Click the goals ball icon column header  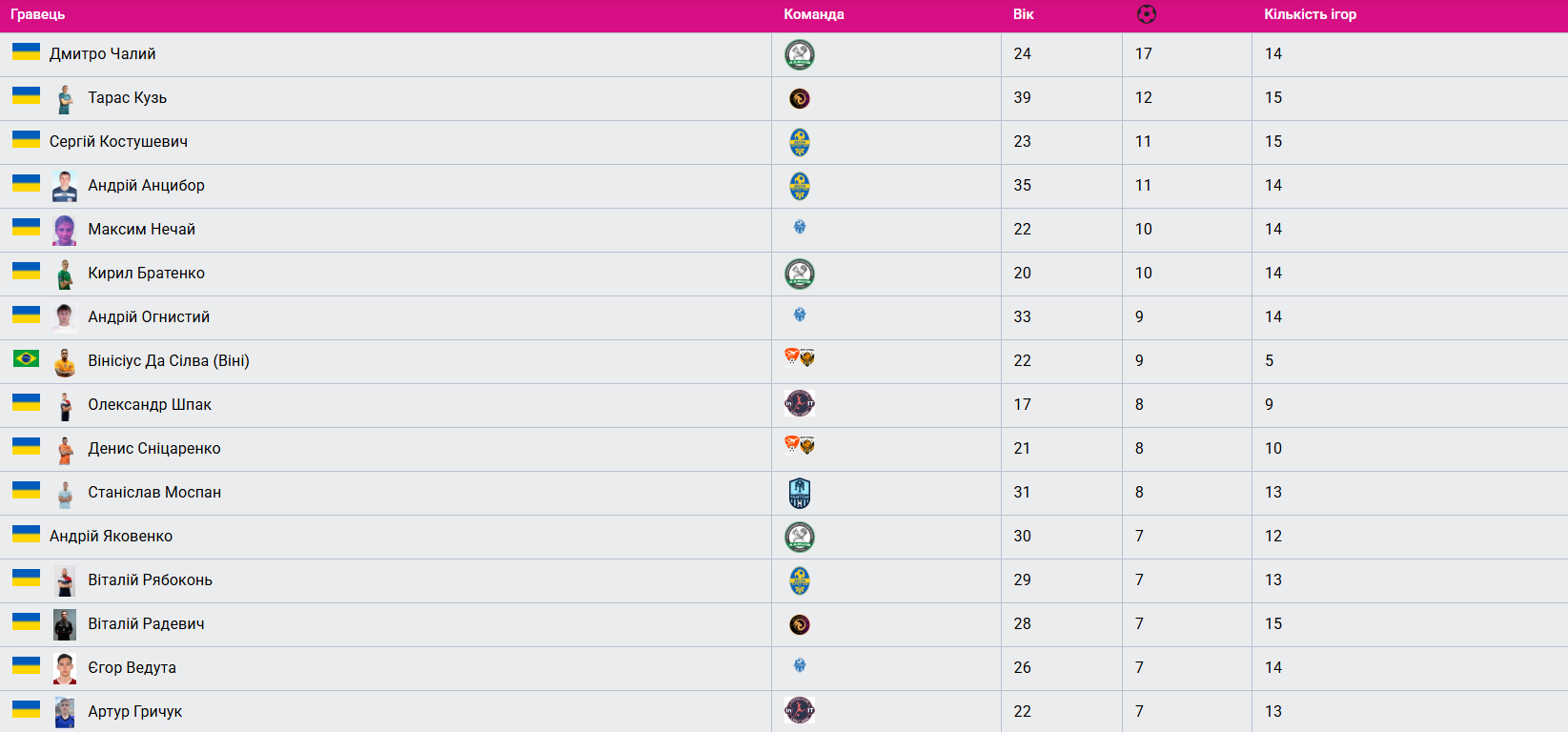[1147, 14]
